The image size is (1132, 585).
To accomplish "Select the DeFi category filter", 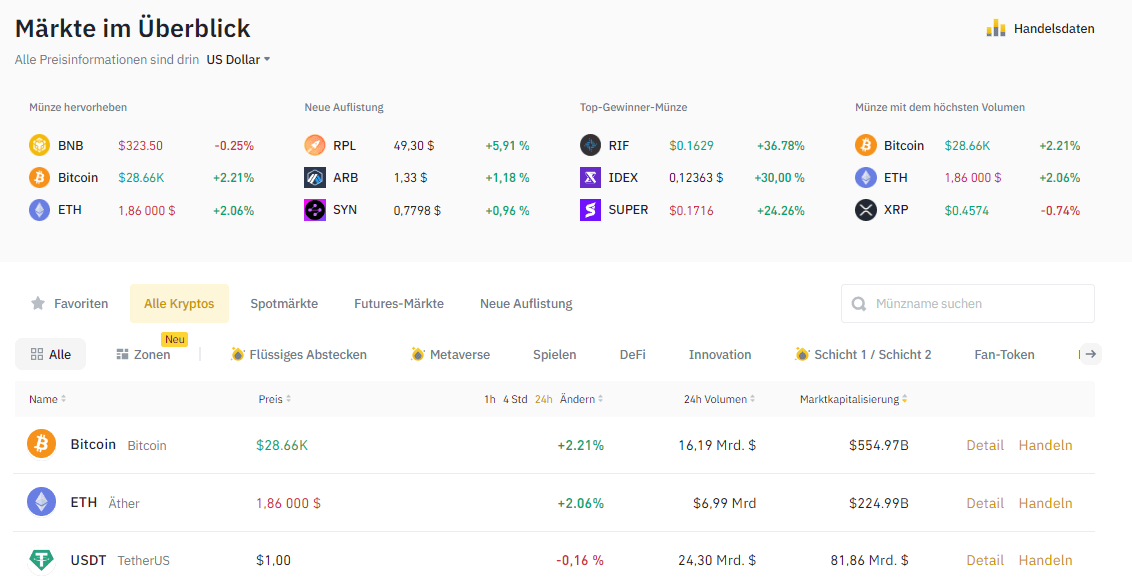I will 632,355.
